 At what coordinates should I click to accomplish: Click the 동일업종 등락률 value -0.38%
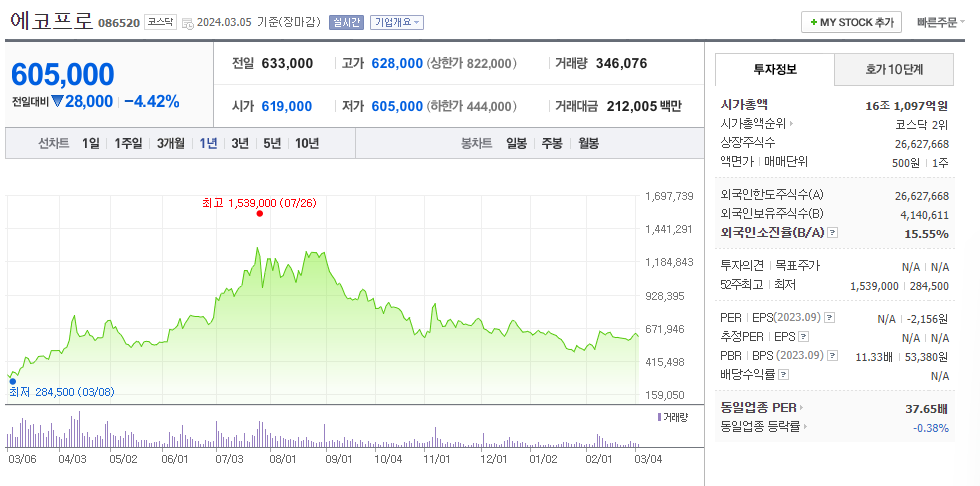click(931, 428)
